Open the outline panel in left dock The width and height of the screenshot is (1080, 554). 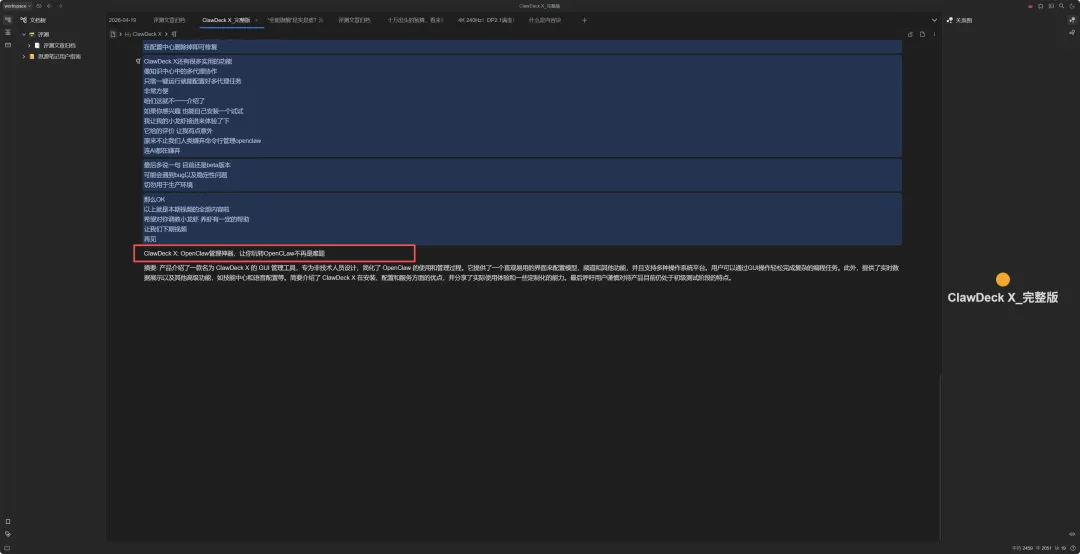point(8,32)
